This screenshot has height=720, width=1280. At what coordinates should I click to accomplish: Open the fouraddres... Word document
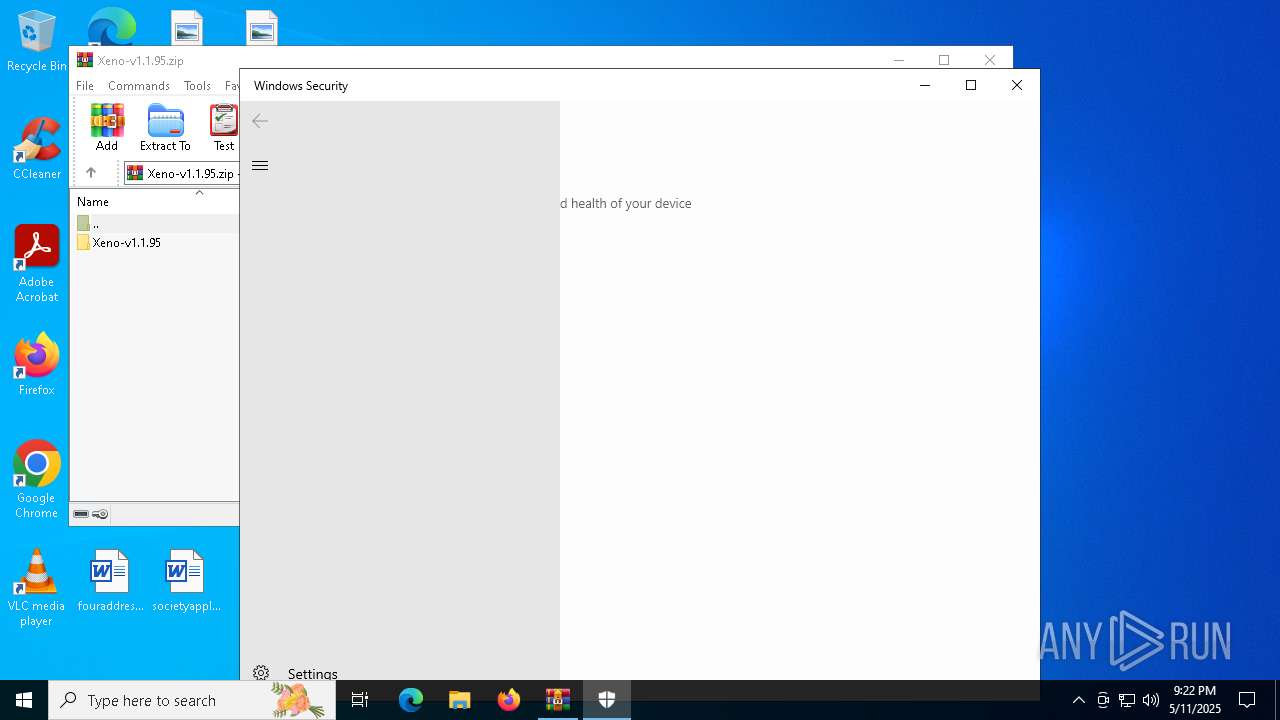point(110,581)
